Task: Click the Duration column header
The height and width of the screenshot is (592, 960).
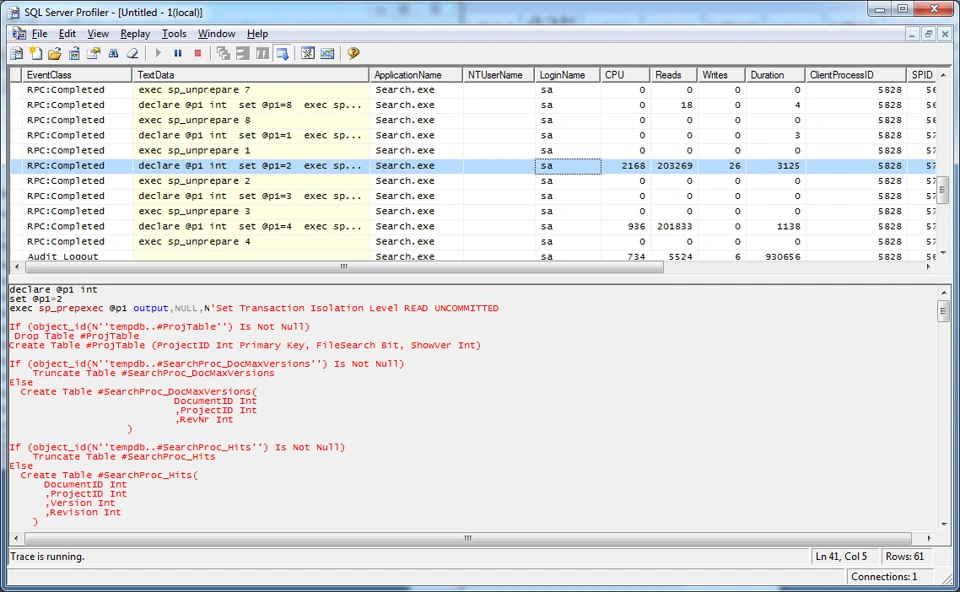Action: (x=774, y=75)
